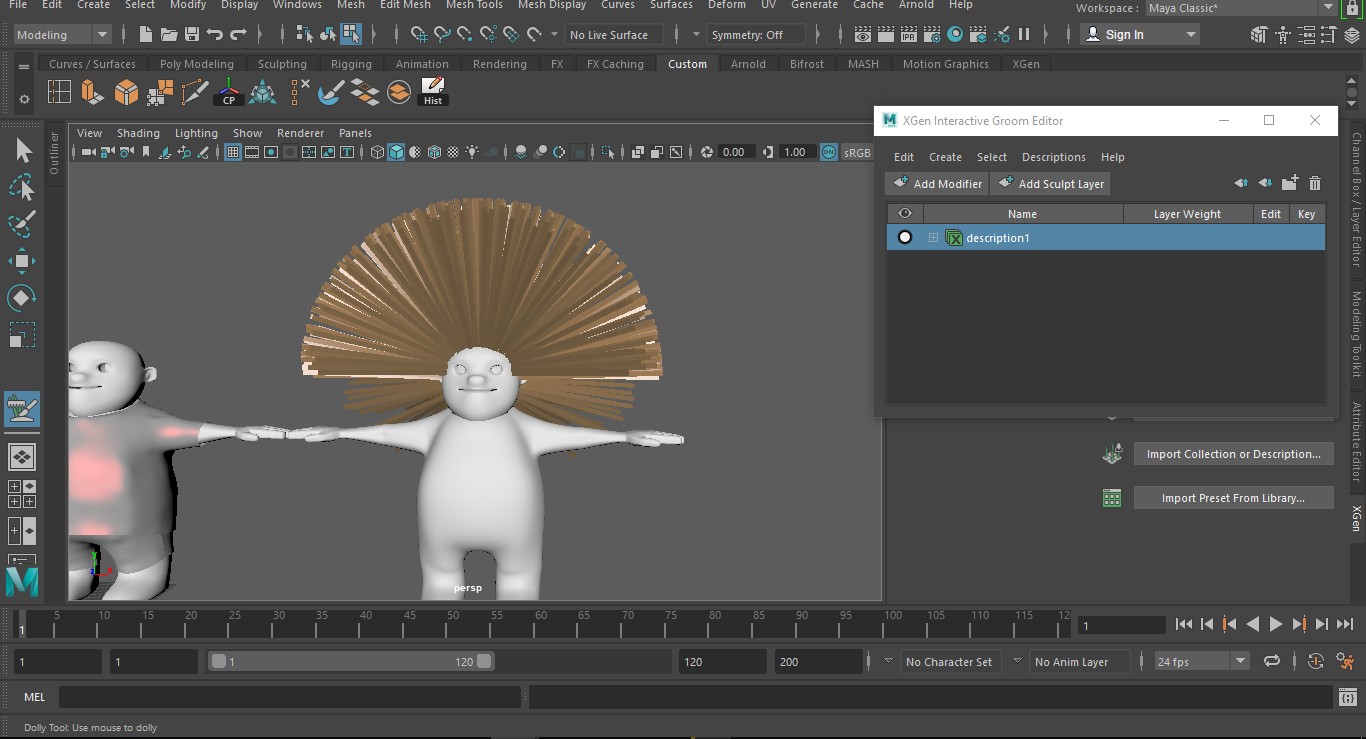The height and width of the screenshot is (739, 1366).
Task: Expand the description1 tree item
Action: 933,238
